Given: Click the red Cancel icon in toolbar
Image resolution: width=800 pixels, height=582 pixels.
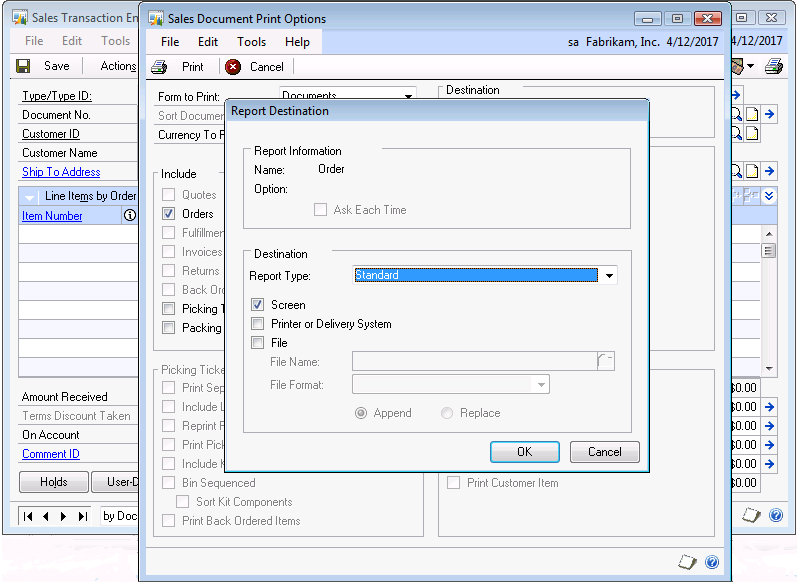Looking at the screenshot, I should (x=233, y=67).
